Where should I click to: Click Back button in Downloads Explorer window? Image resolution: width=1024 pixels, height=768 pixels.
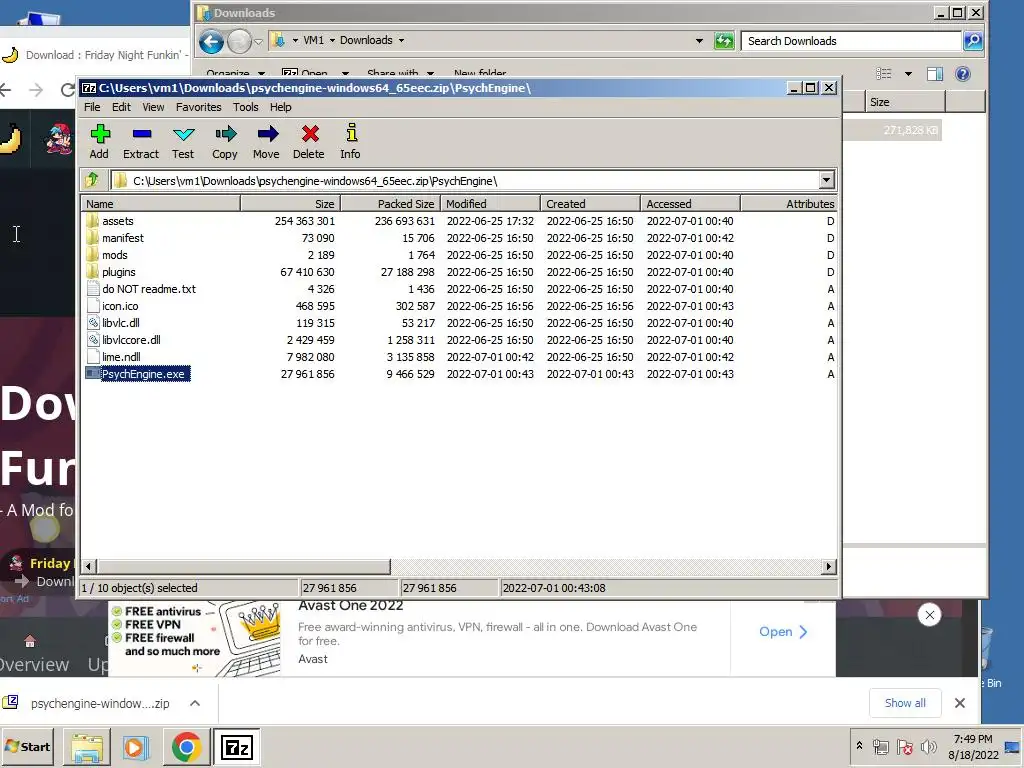pos(211,42)
